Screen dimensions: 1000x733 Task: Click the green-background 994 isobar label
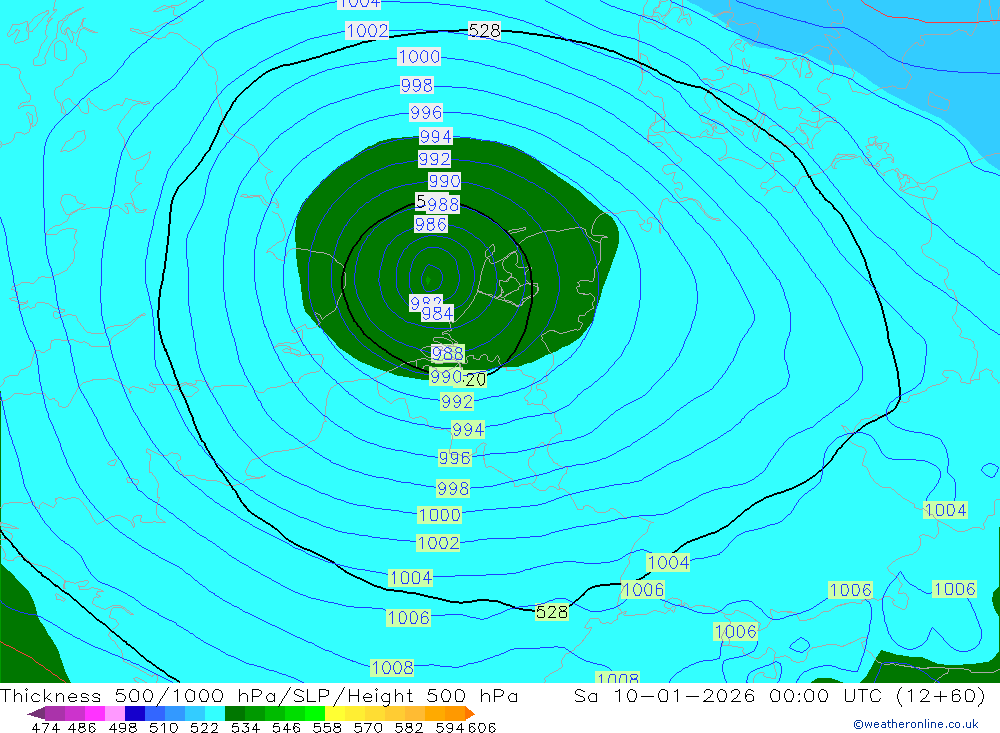pyautogui.click(x=468, y=430)
